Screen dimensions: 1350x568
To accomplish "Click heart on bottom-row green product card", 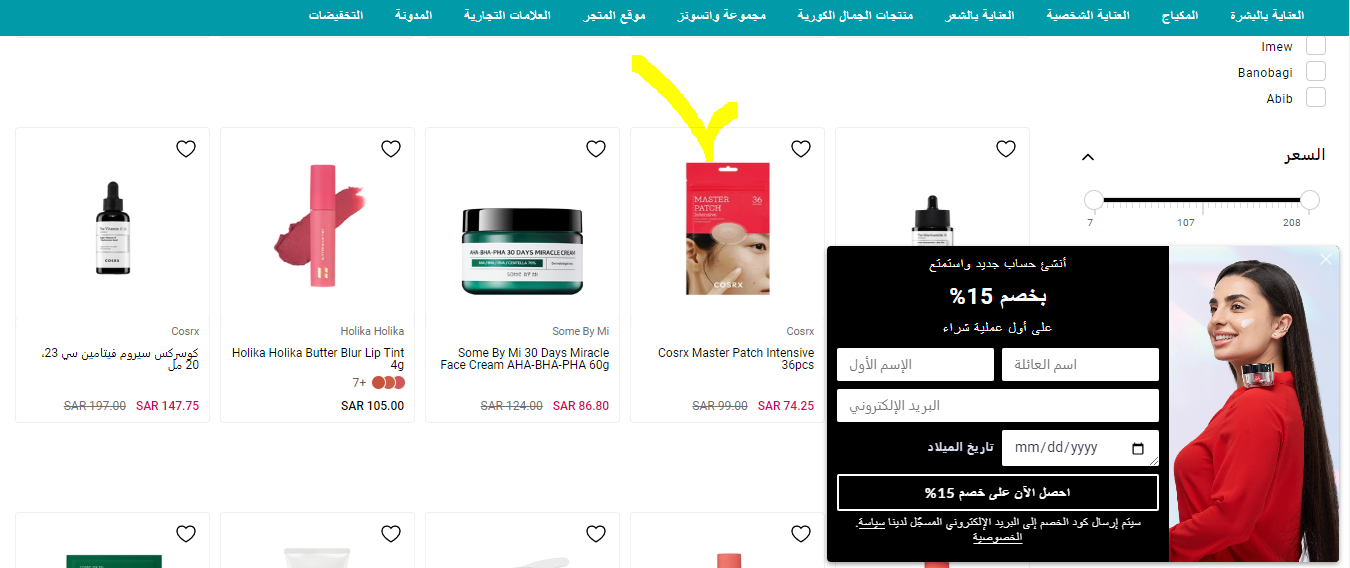I will [186, 534].
